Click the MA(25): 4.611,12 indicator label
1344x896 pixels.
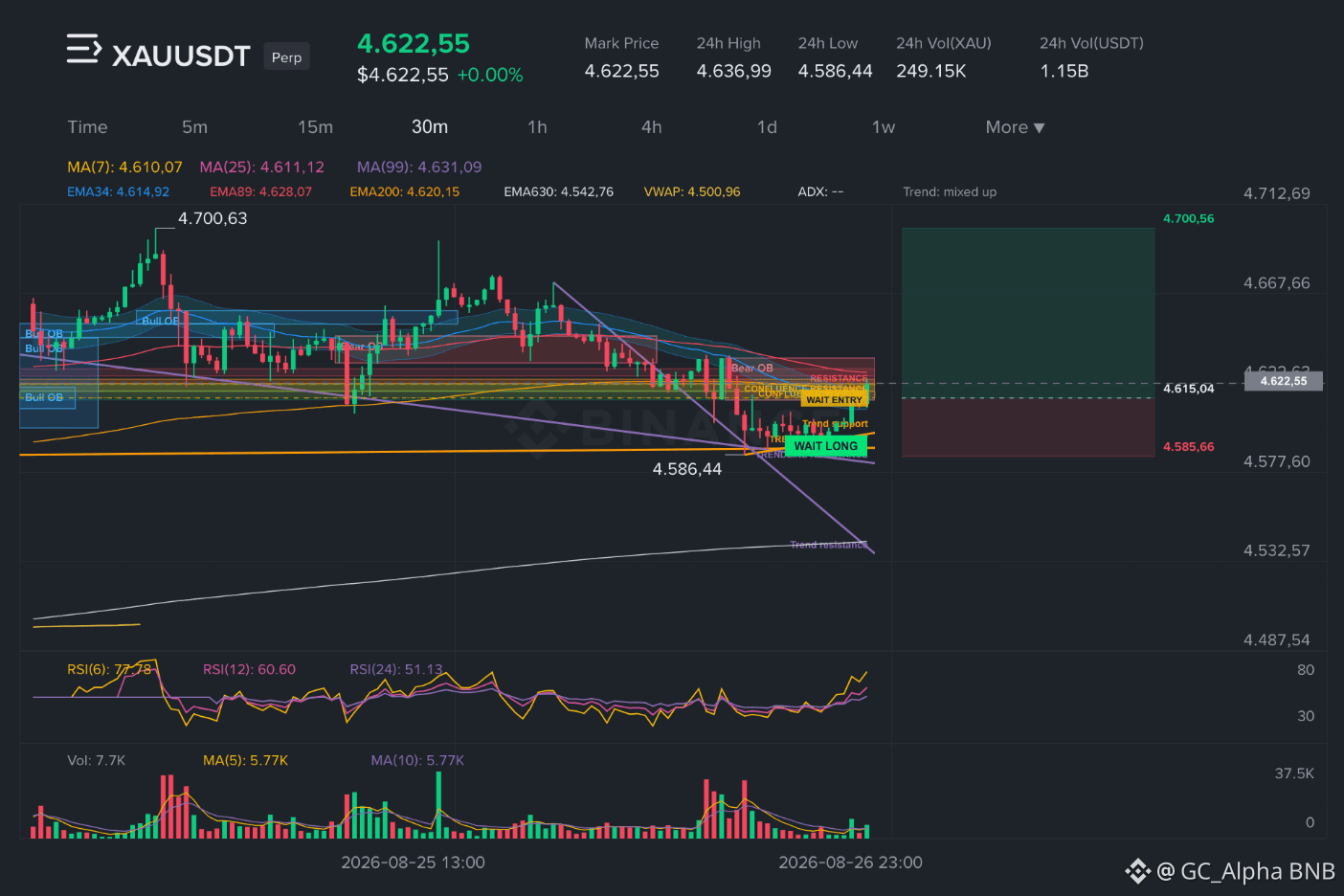click(261, 167)
